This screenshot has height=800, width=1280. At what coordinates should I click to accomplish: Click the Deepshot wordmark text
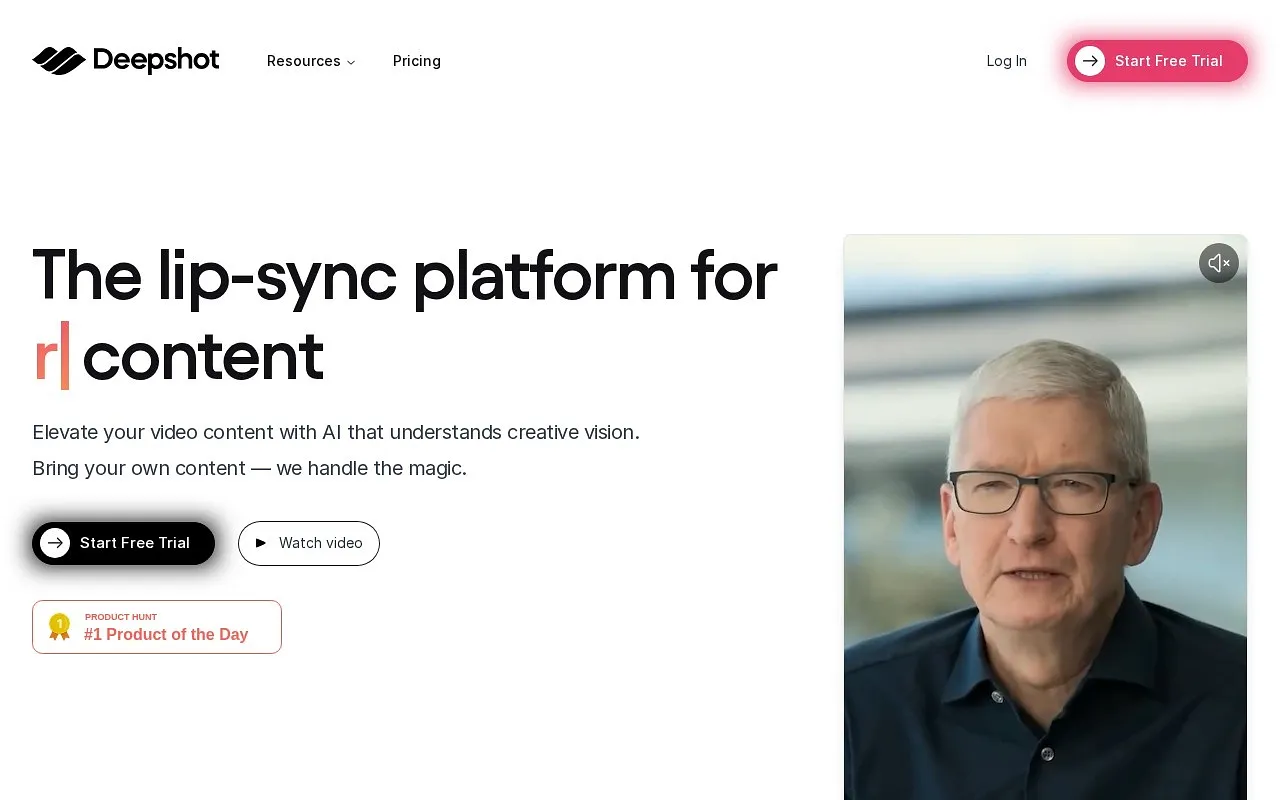click(x=156, y=61)
